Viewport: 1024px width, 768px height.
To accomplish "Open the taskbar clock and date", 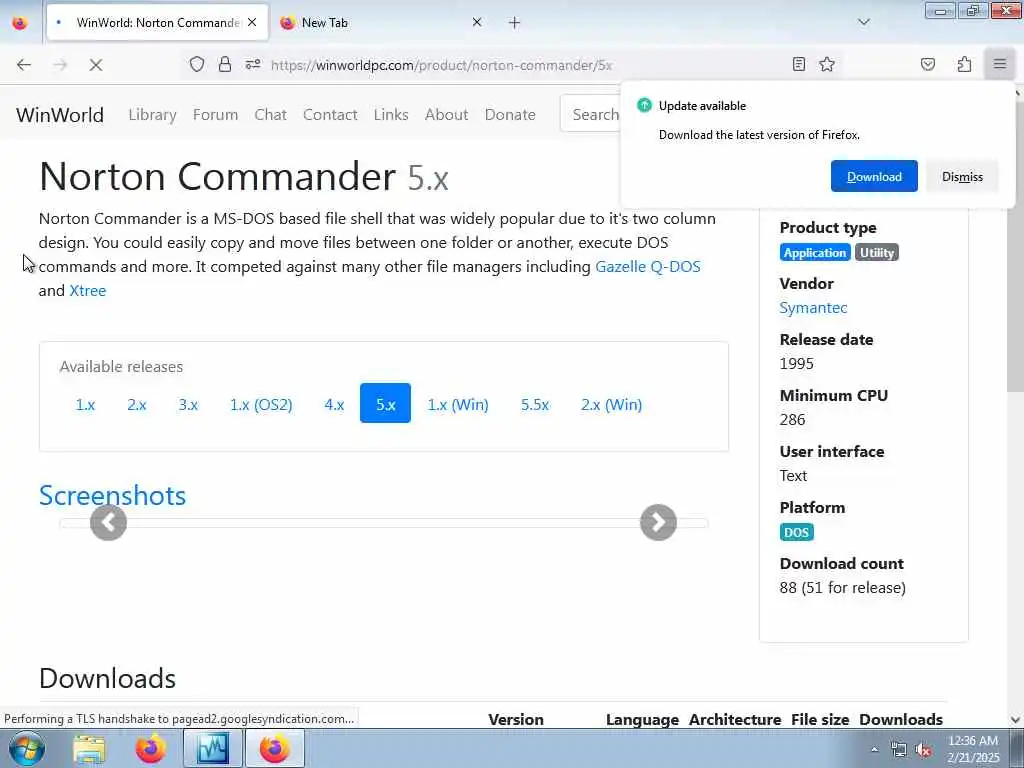I will (x=973, y=749).
